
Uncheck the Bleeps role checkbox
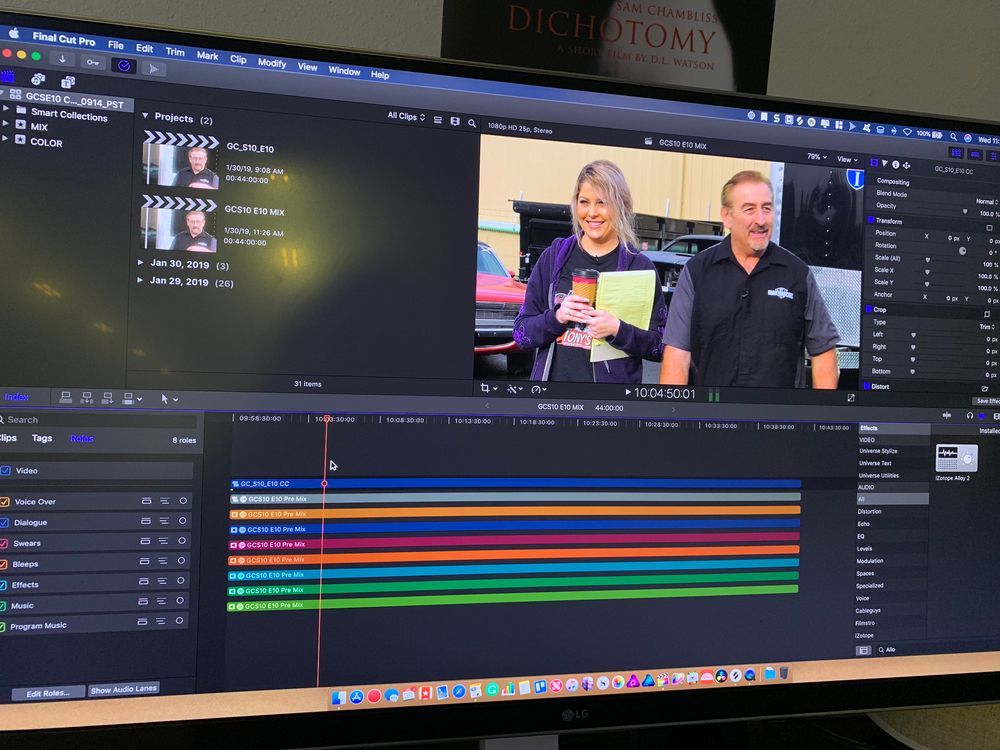tap(3, 564)
